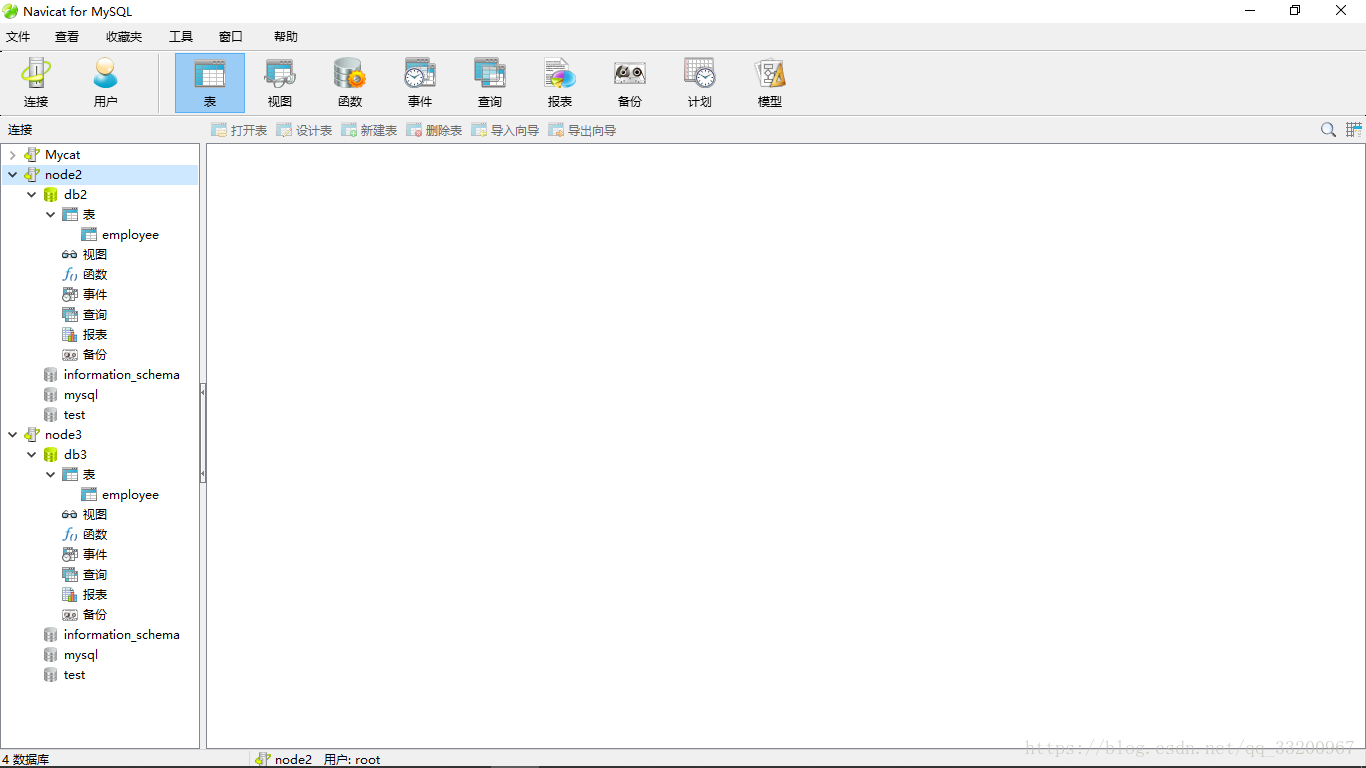Screen dimensions: 1366x768
Task: Click the search magnifier icon
Action: coord(1328,130)
